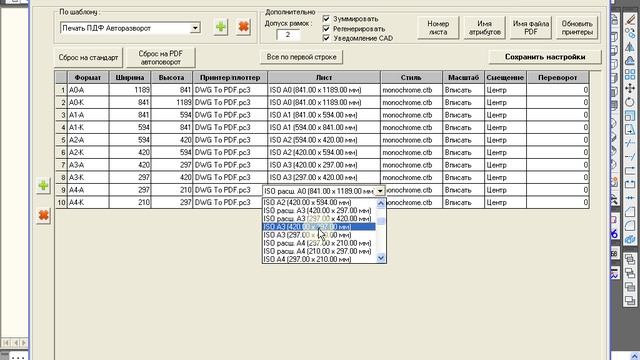
Task: Choose ISO расш. A4 (210.00 x 297.00 мм) option
Action: point(318,251)
